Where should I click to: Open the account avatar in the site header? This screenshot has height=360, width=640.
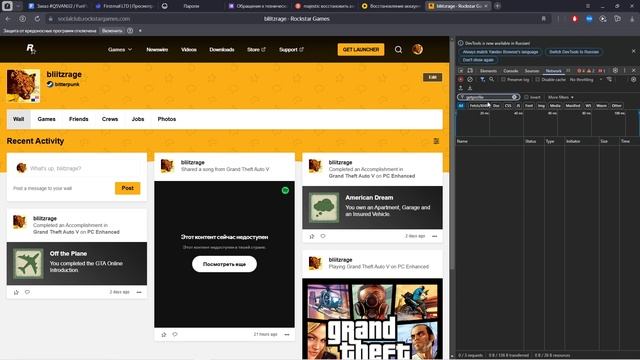click(417, 49)
